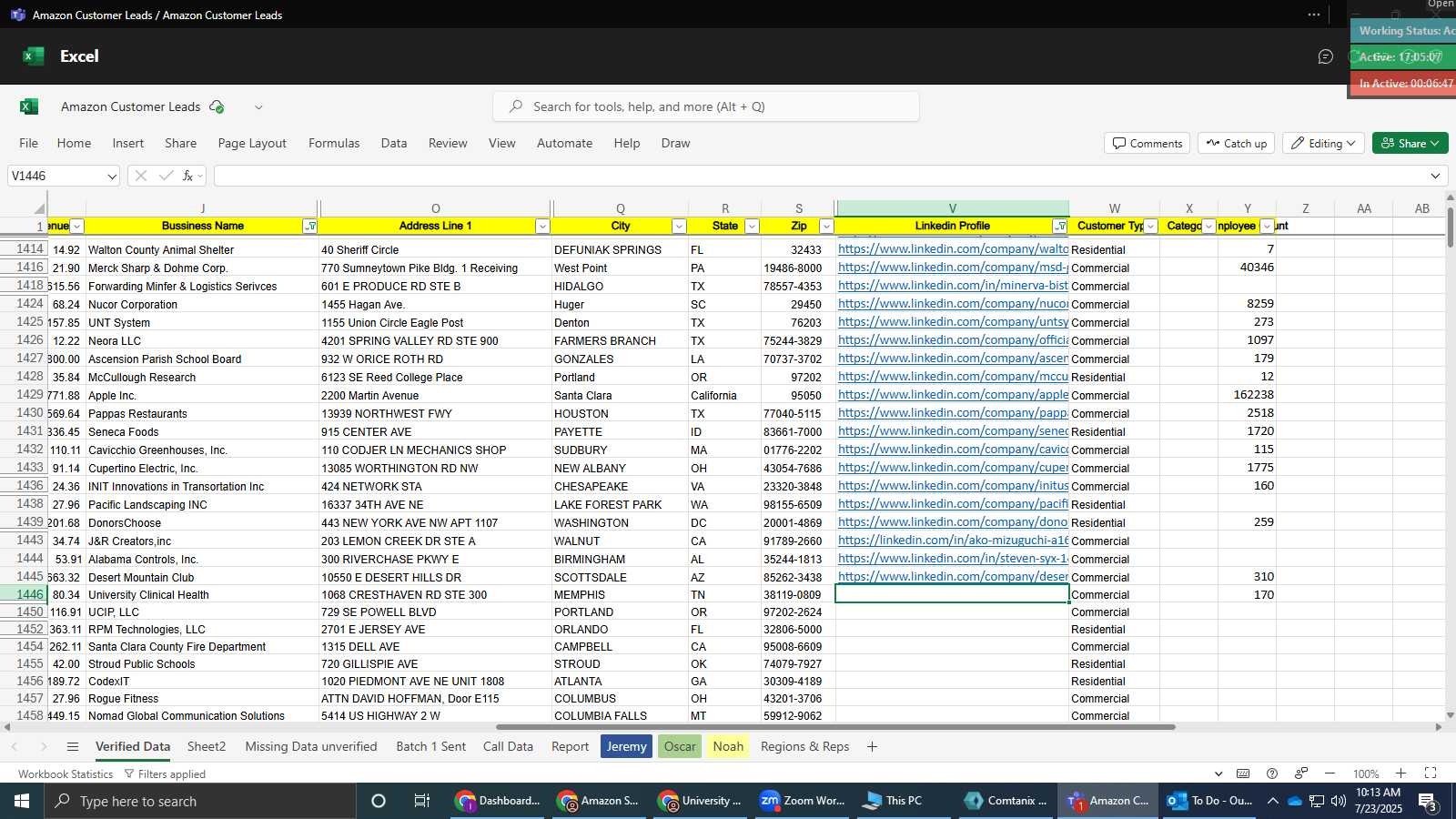This screenshot has width=1456, height=819.
Task: Click the chat bubble icon in Excel header
Action: (1326, 56)
